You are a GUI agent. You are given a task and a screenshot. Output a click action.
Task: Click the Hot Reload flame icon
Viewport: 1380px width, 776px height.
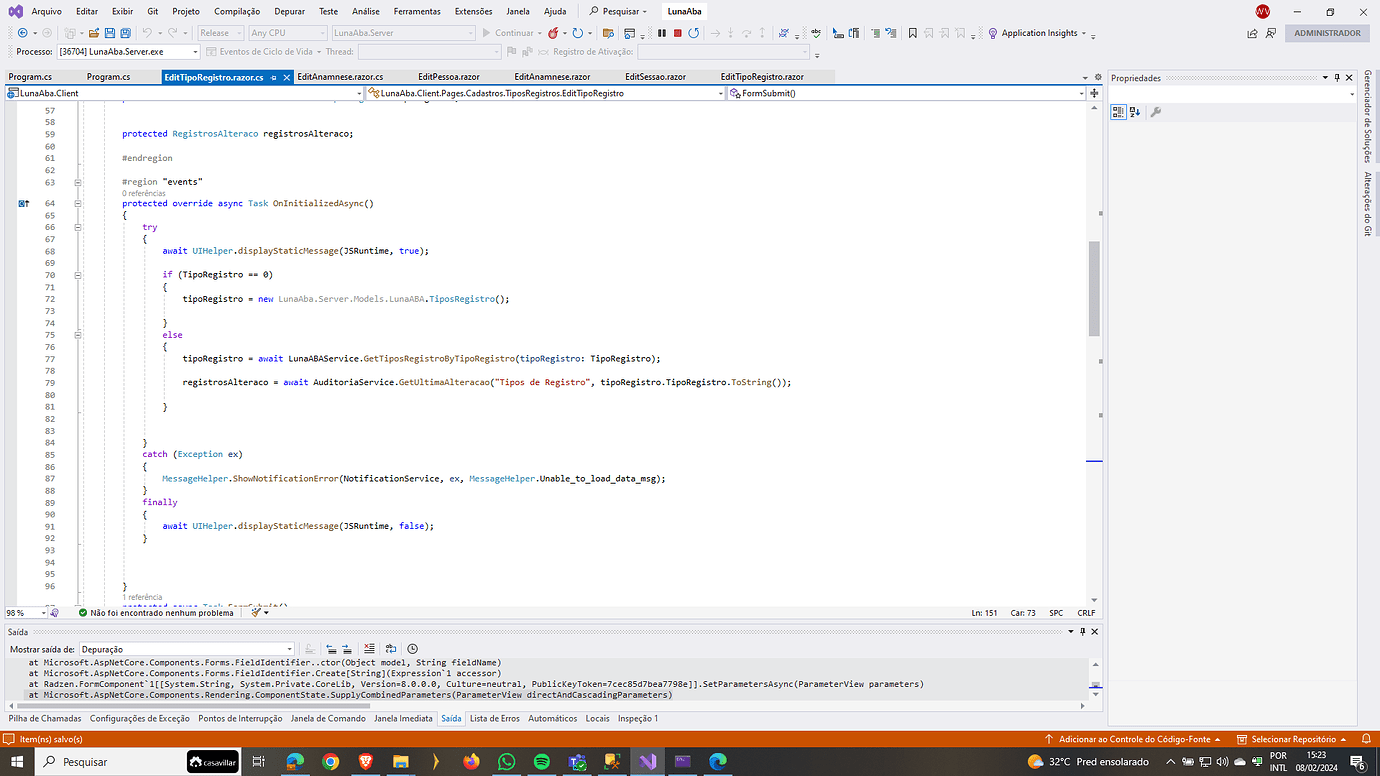pos(551,33)
